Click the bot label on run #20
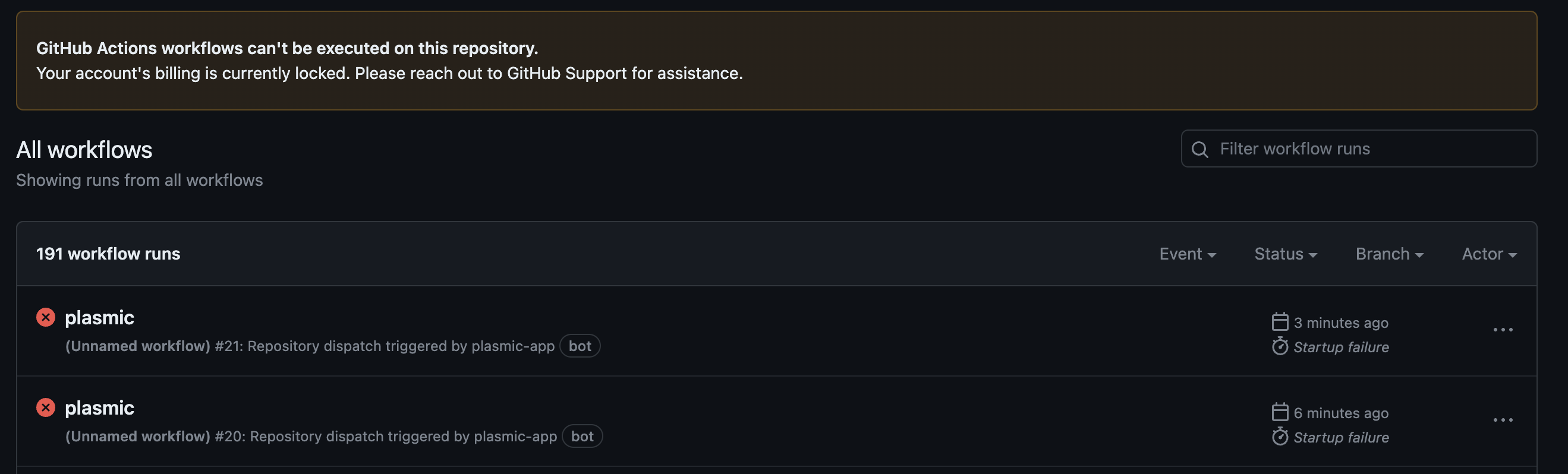This screenshot has height=474, width=1568. pos(582,436)
